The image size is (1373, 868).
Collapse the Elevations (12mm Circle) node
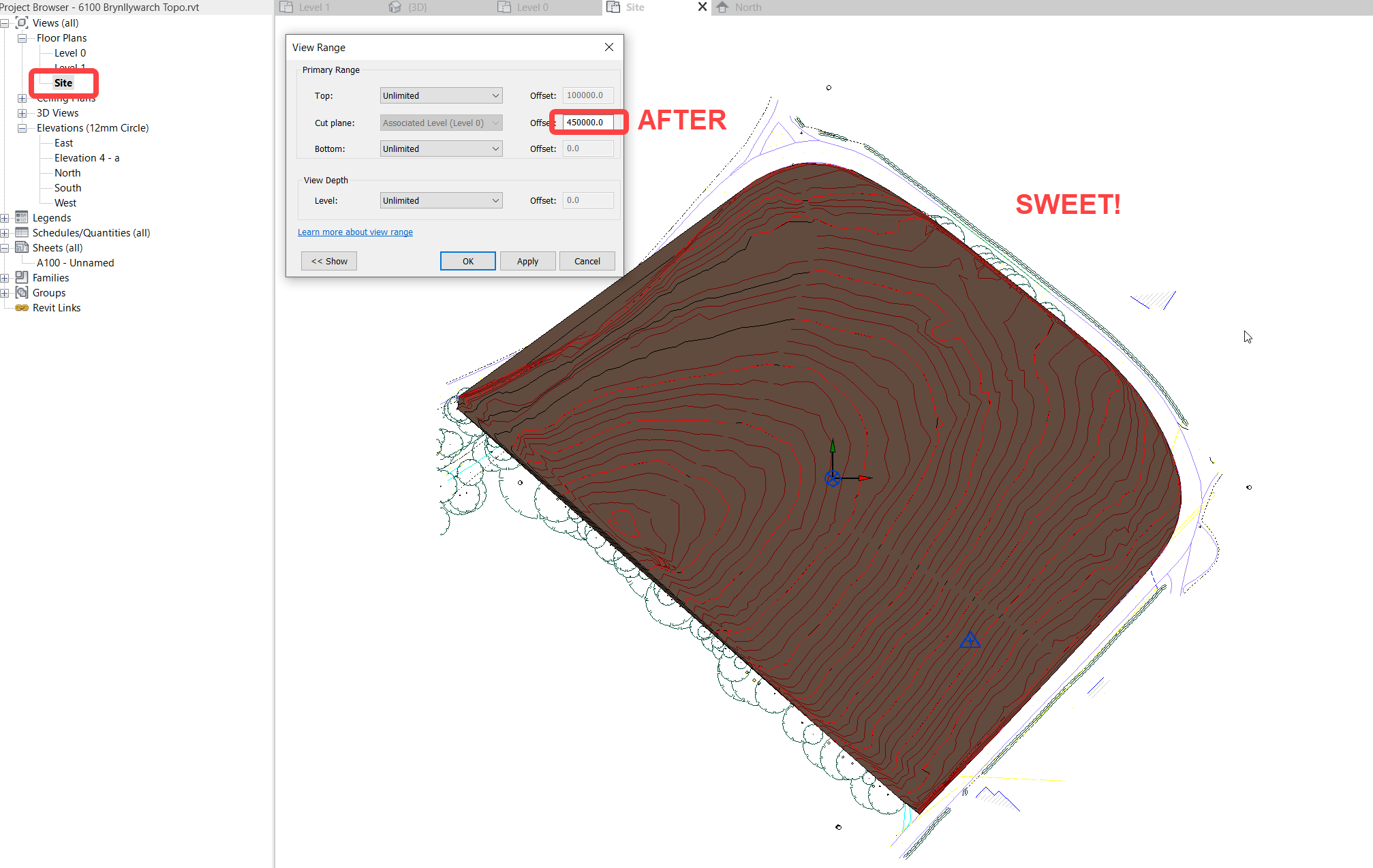(22, 128)
